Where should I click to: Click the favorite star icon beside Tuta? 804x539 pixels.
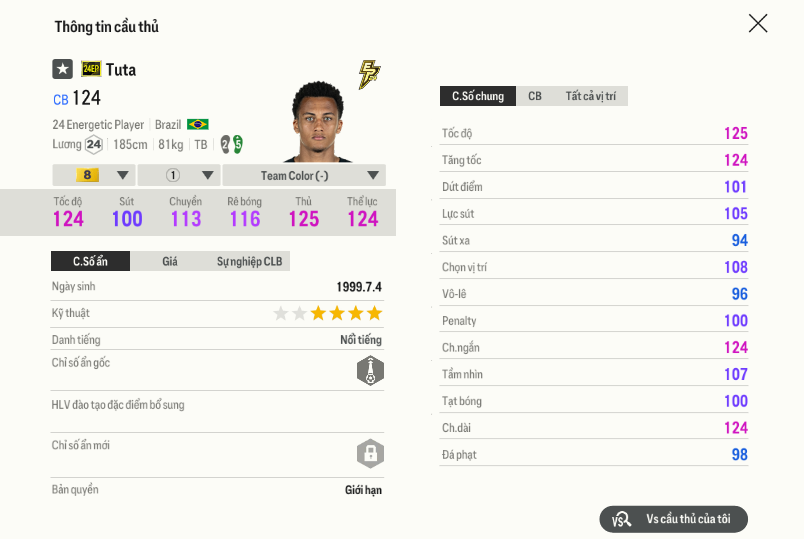pos(62,69)
